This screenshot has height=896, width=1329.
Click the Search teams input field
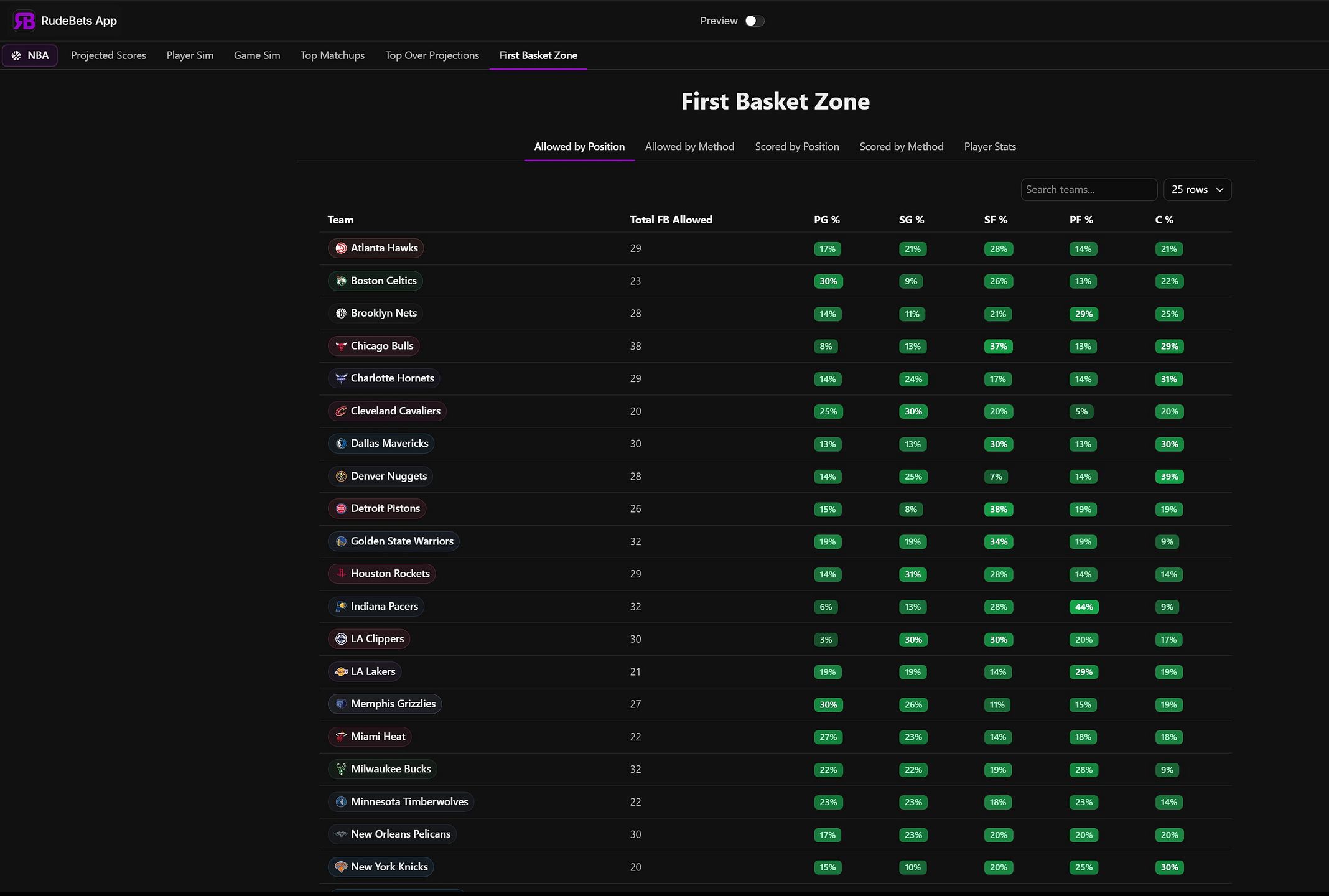1089,189
